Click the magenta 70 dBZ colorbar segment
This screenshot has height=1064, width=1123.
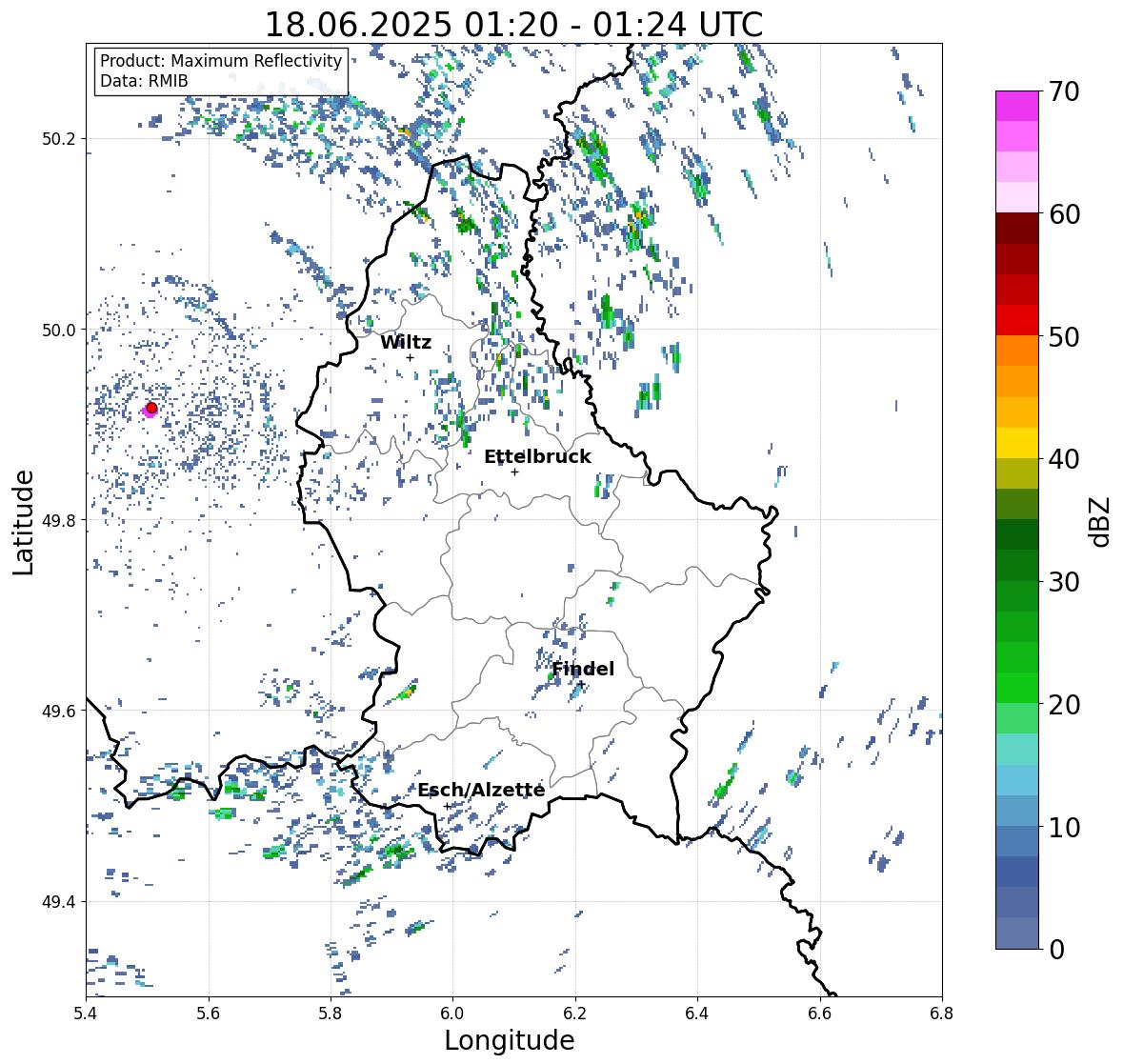pyautogui.click(x=1017, y=106)
